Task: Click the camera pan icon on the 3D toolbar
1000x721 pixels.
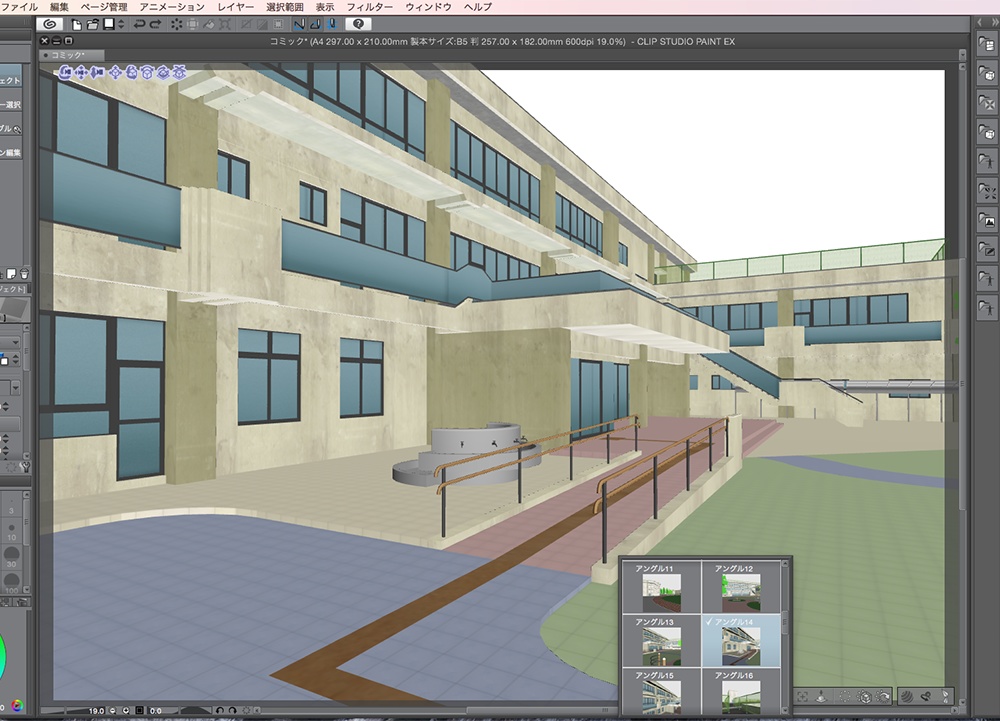Action: [82, 73]
